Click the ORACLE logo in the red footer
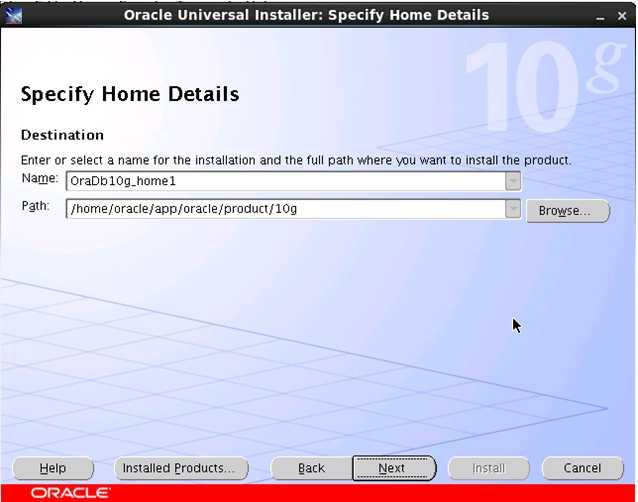 (70, 493)
